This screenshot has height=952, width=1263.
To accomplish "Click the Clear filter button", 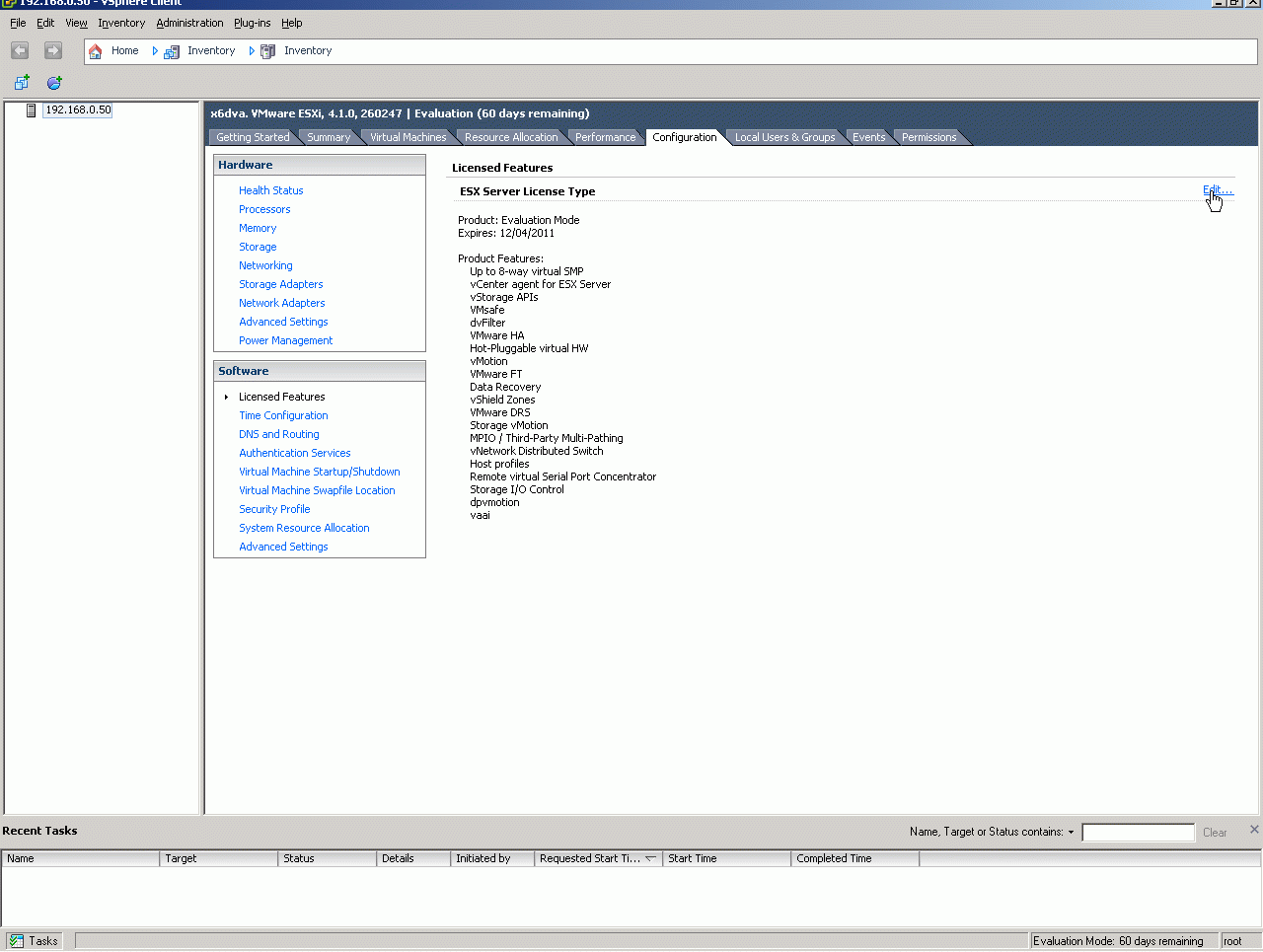I will [1215, 833].
